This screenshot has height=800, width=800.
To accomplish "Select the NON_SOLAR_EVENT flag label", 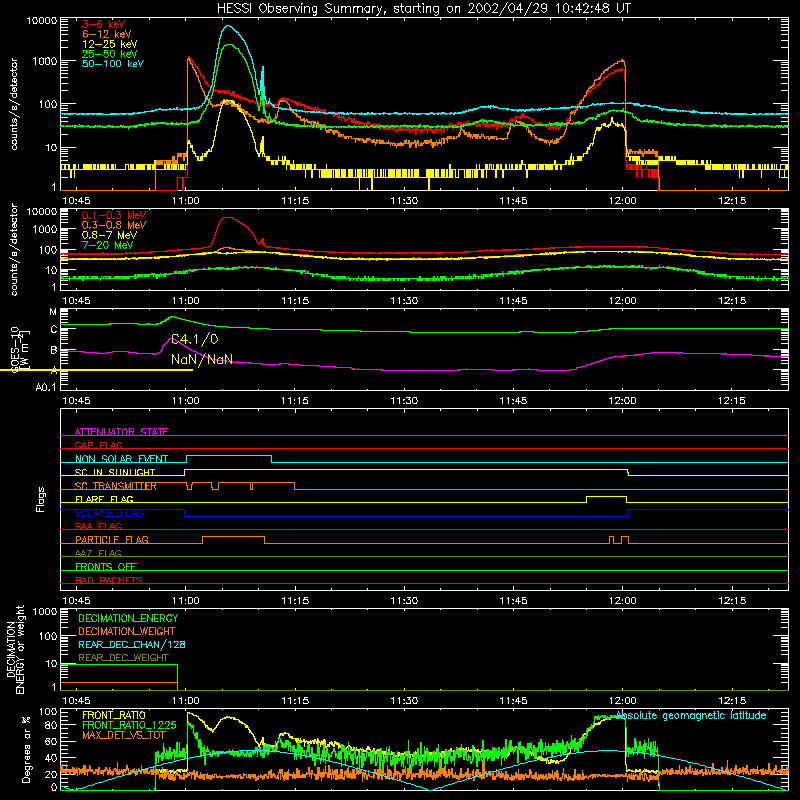I will pyautogui.click(x=121, y=459).
